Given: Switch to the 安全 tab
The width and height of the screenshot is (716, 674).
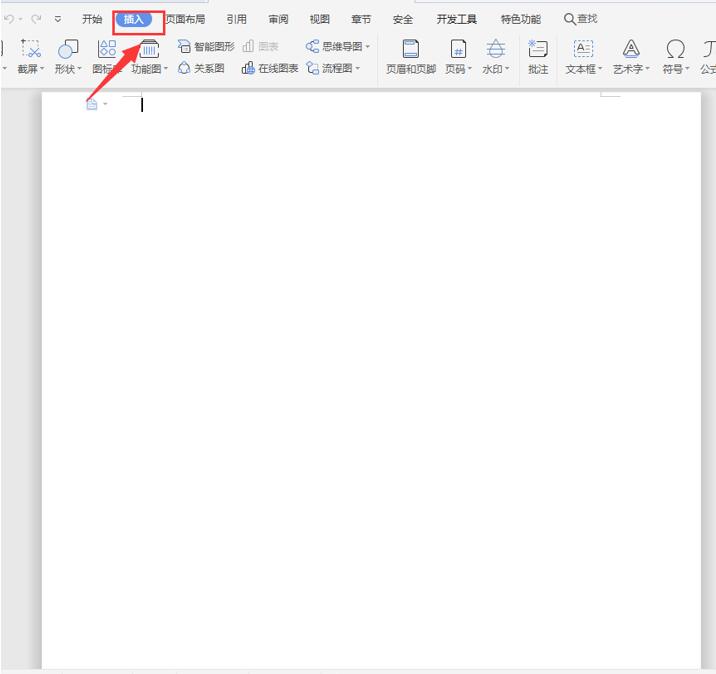Looking at the screenshot, I should (403, 19).
